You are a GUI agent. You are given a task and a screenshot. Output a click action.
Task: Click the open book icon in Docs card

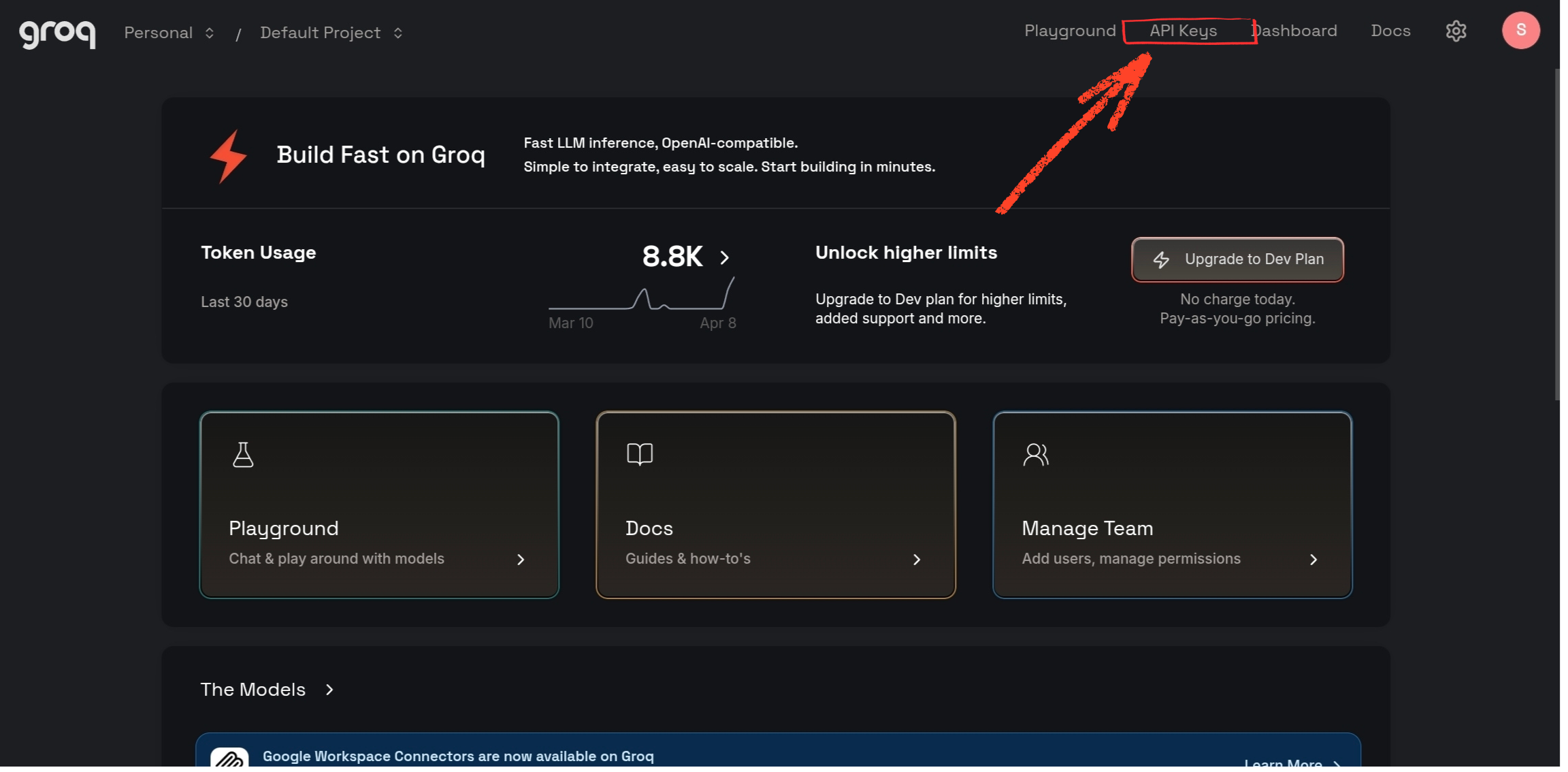(640, 454)
